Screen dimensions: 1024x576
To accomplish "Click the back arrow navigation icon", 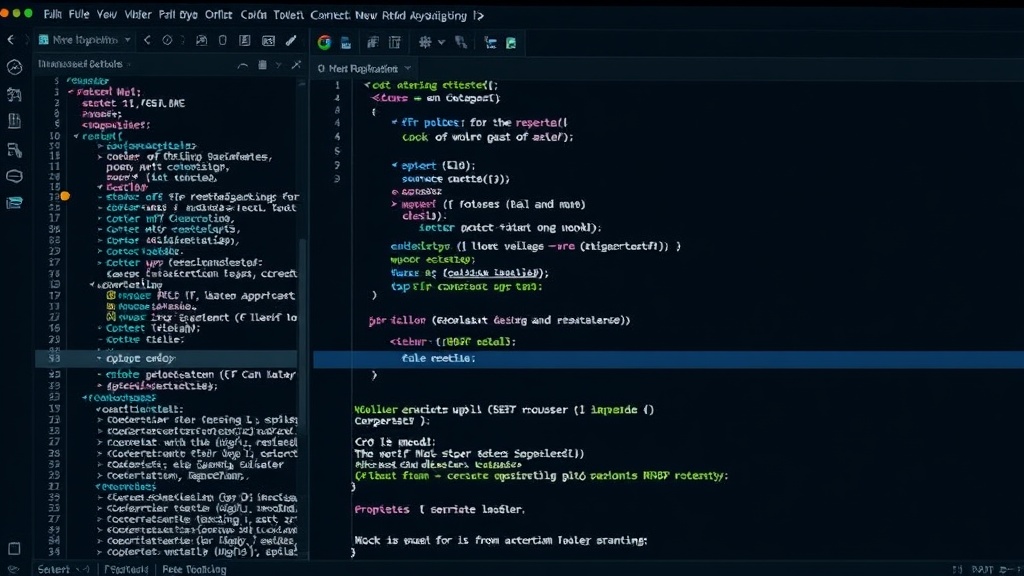I will coord(10,40).
